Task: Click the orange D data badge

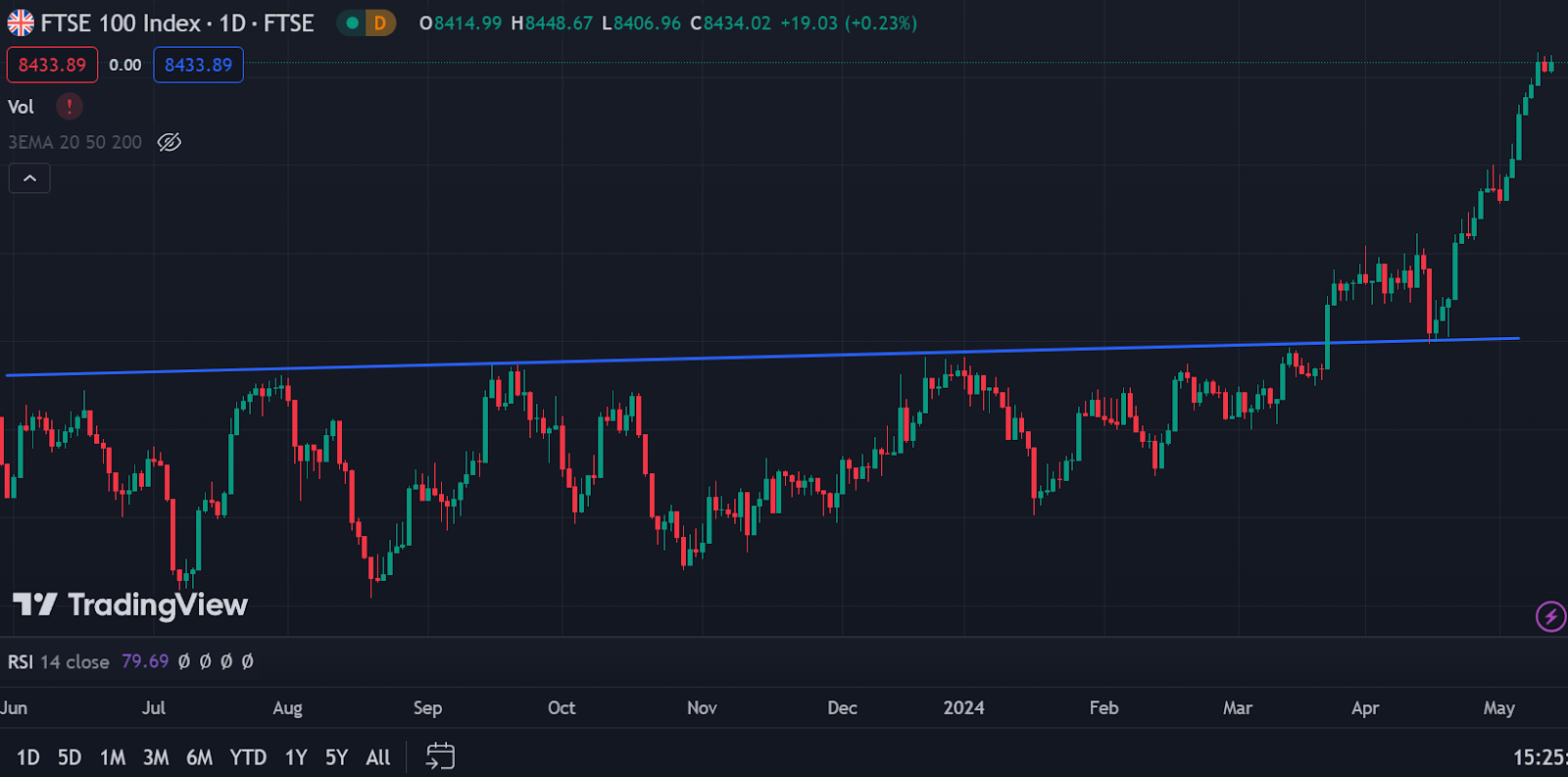Action: pyautogui.click(x=380, y=23)
